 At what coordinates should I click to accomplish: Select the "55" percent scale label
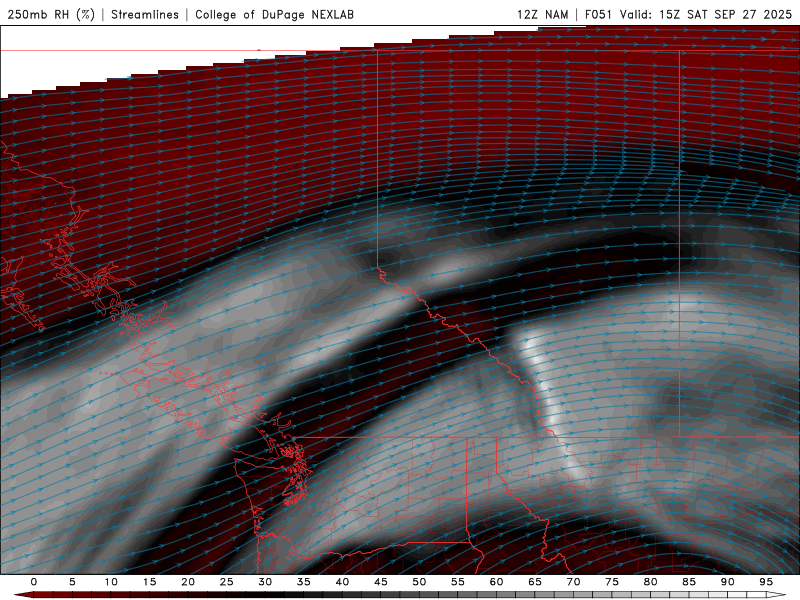458,582
